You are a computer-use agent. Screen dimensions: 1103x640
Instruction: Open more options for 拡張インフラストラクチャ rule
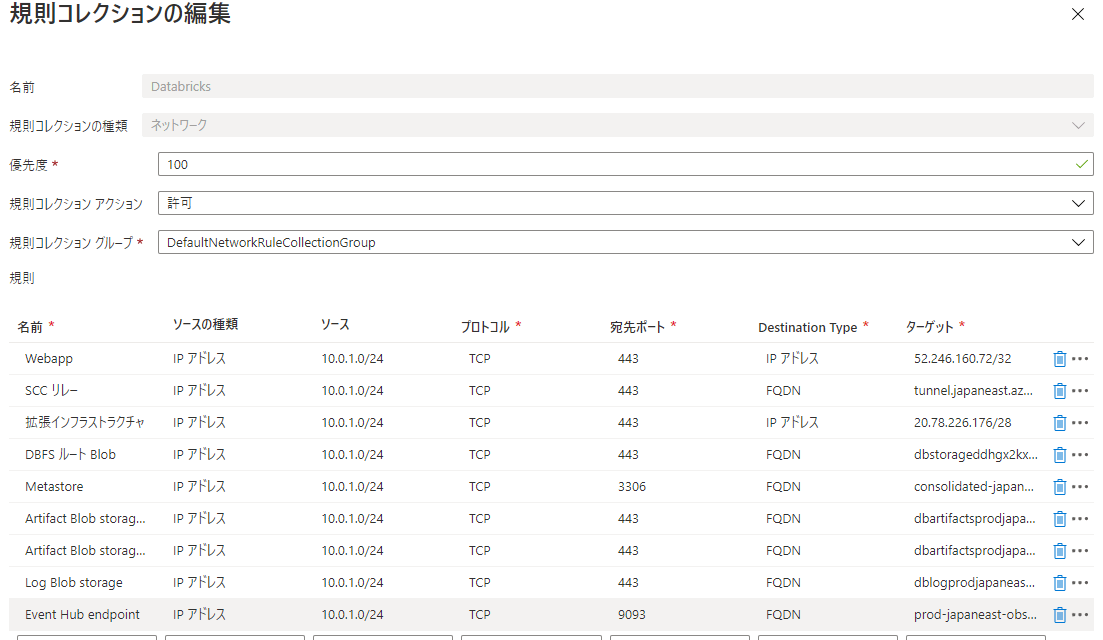[1080, 423]
